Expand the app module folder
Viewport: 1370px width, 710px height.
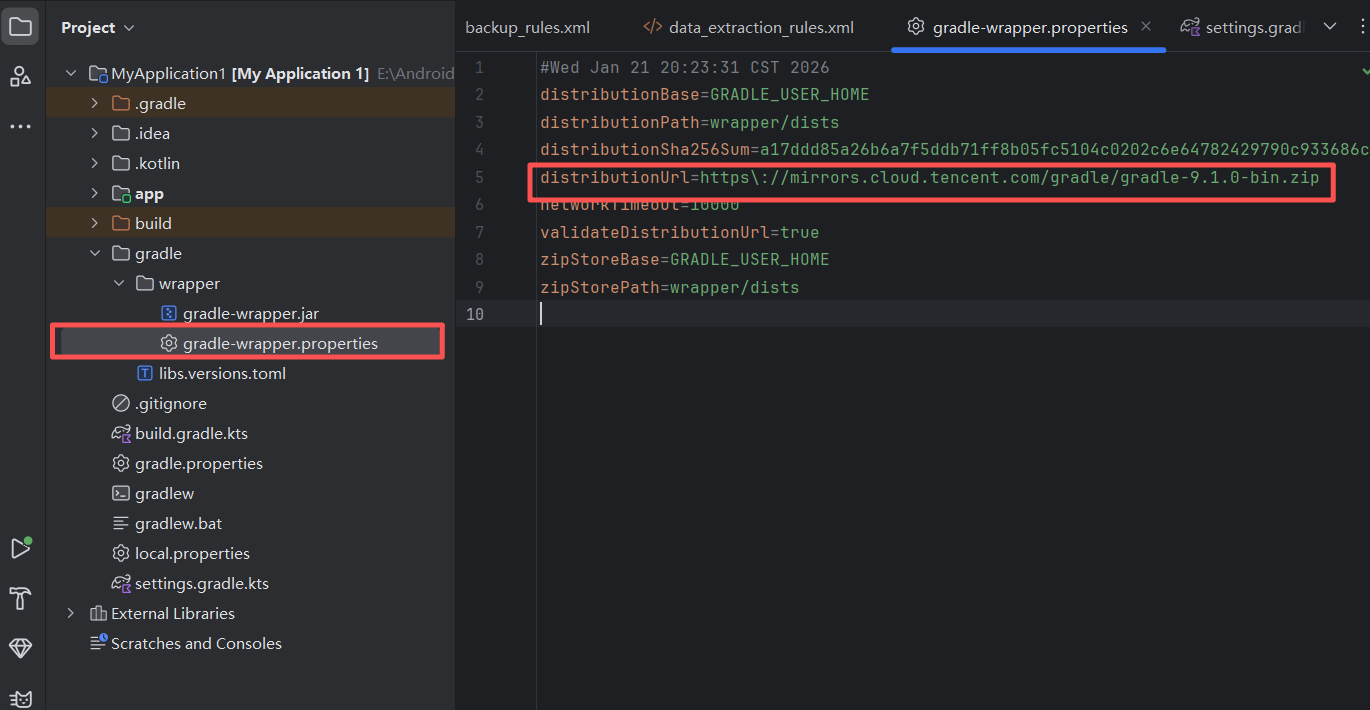(94, 194)
